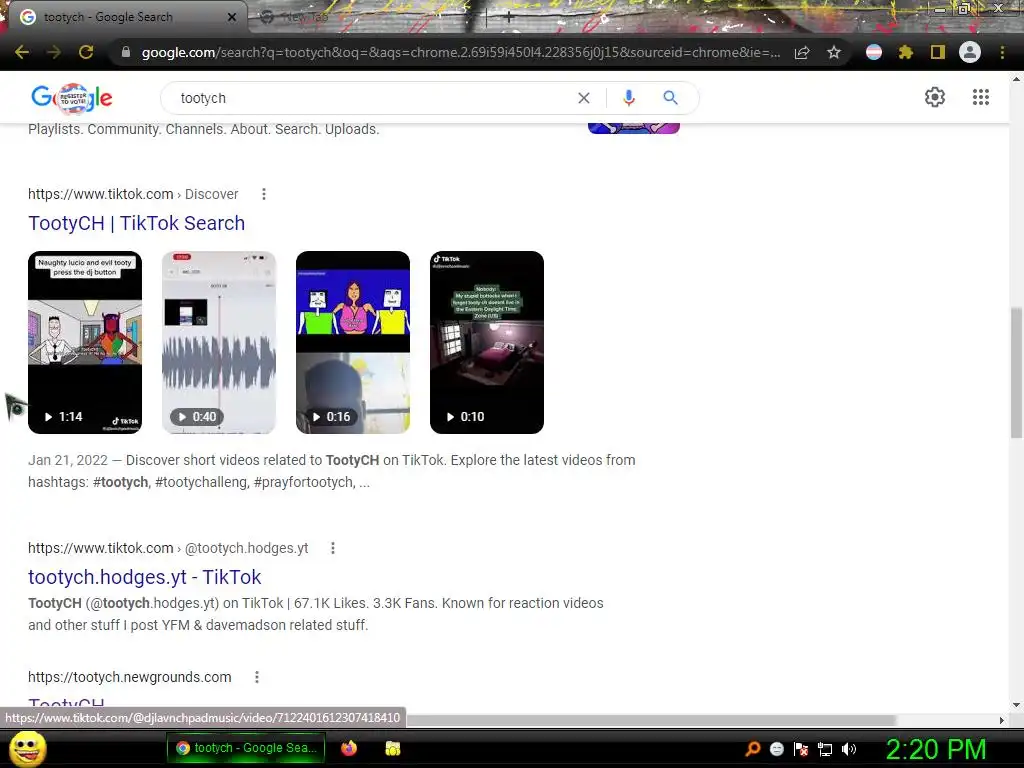Go back to the previous page
The height and width of the screenshot is (768, 1024).
(22, 52)
